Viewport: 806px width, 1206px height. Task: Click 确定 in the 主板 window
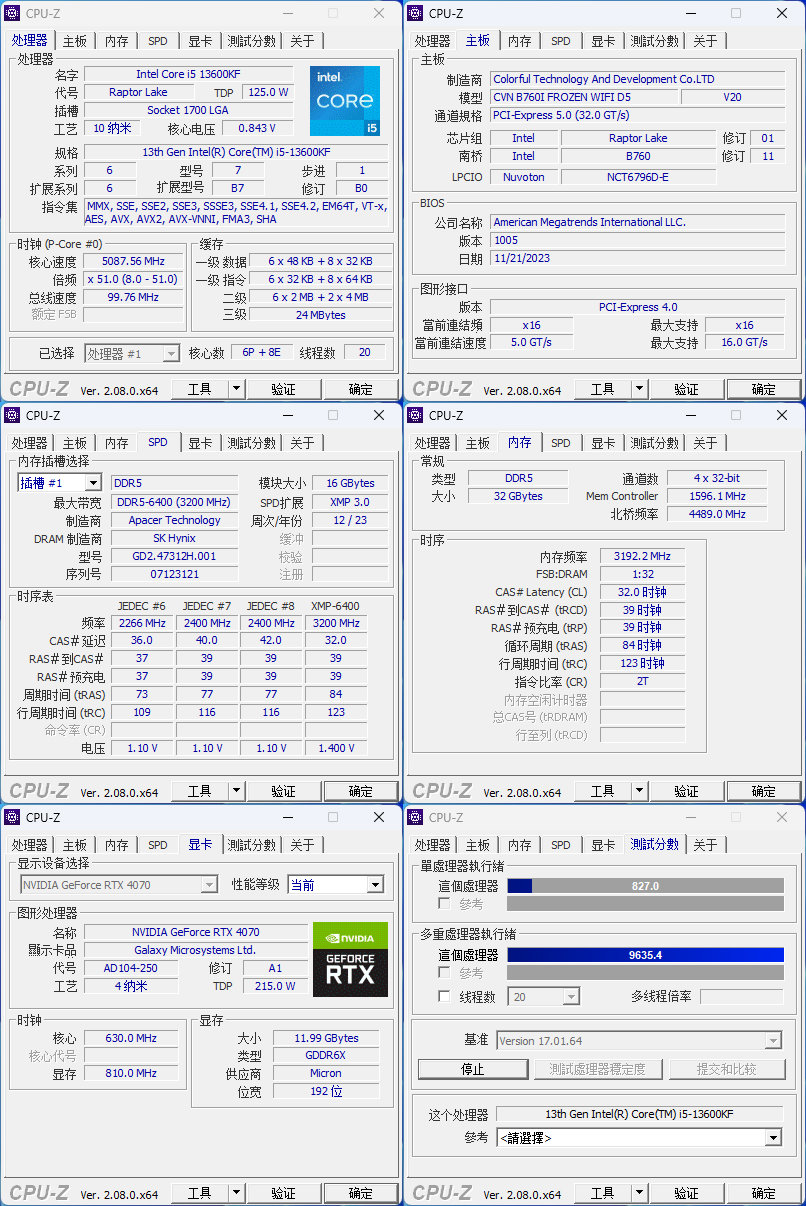[763, 389]
